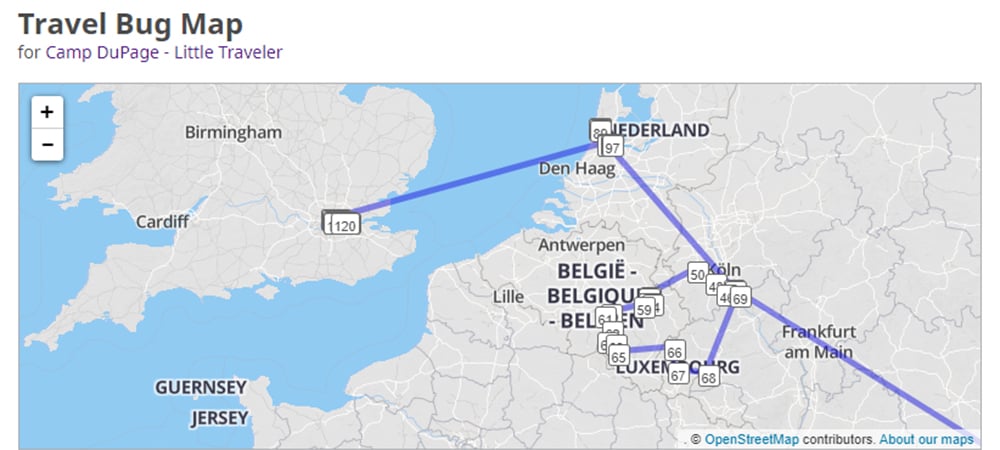Select map marker 120 near London
The image size is (1000, 450).
pyautogui.click(x=345, y=225)
